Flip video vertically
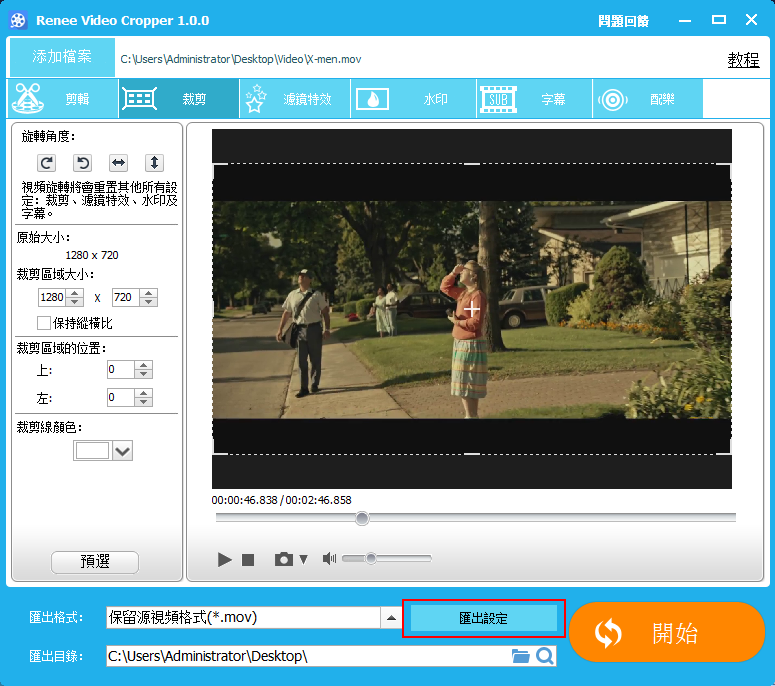 coord(154,163)
